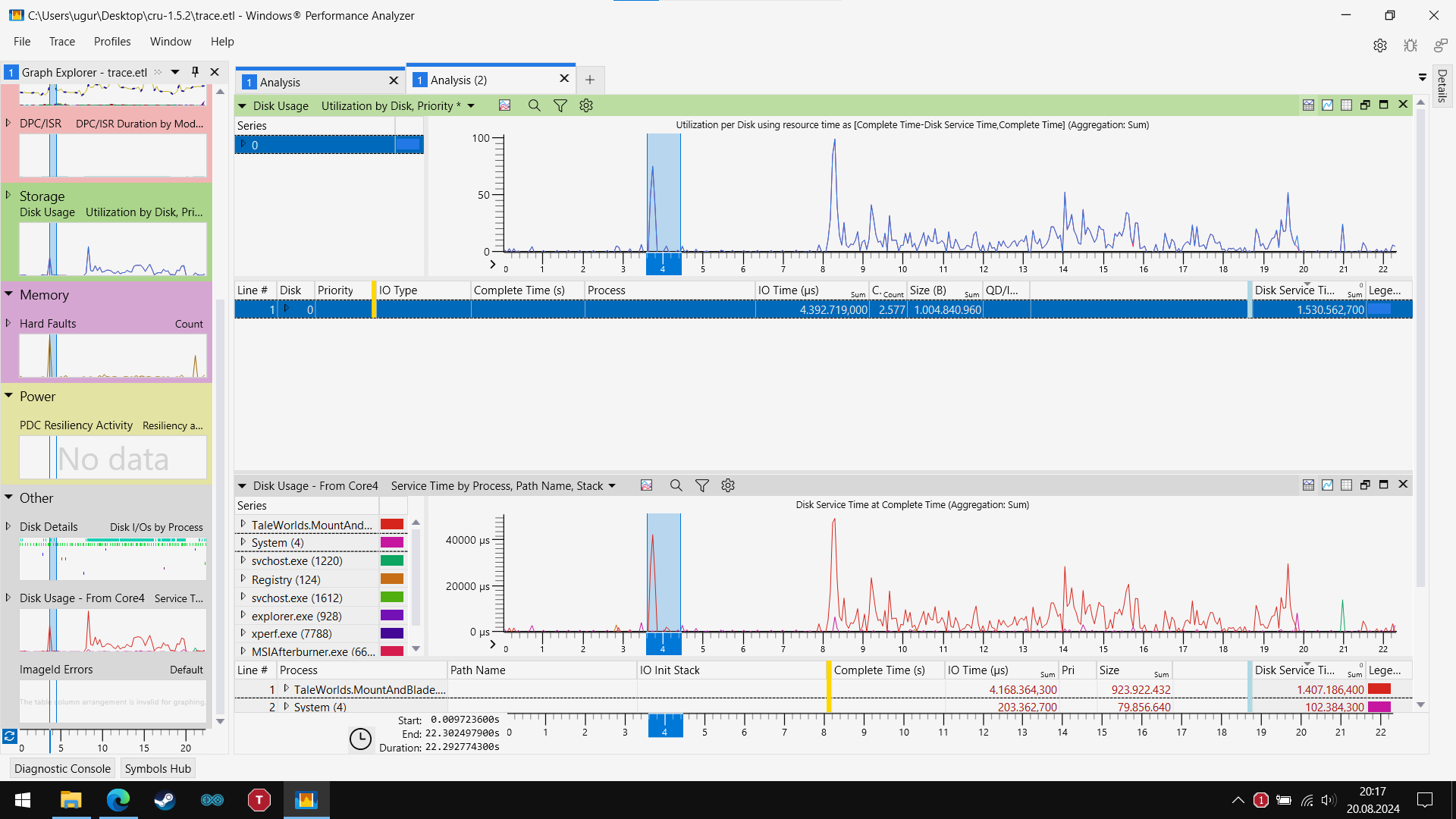Click refresh icon below Graph Explorer

click(x=9, y=736)
